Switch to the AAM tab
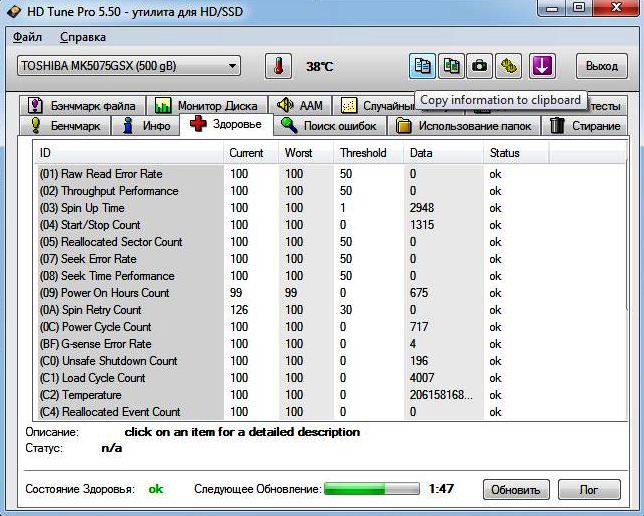The image size is (644, 516). click(x=300, y=106)
